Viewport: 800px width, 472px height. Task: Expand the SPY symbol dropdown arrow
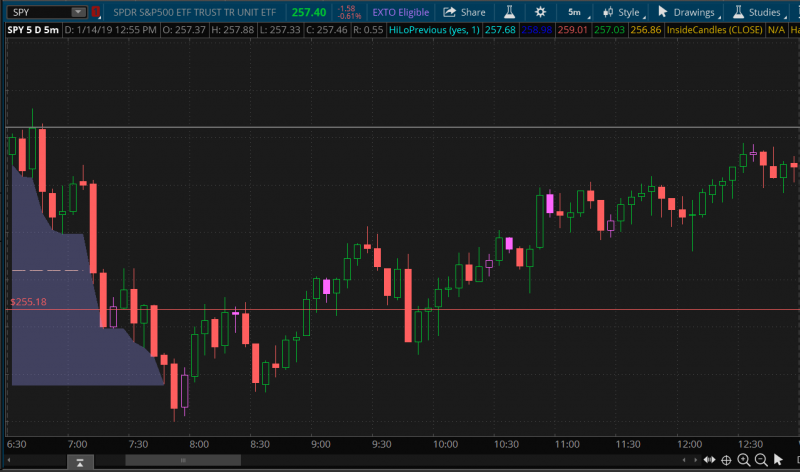click(x=78, y=13)
